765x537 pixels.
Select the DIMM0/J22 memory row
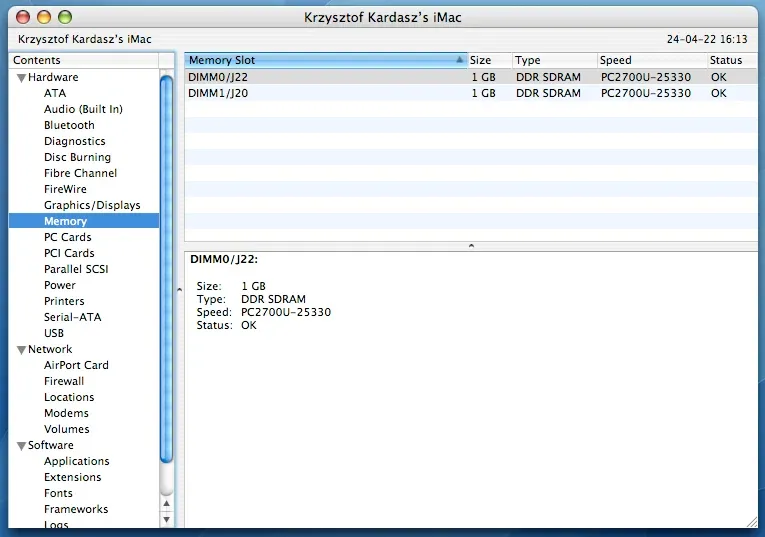tap(471, 77)
